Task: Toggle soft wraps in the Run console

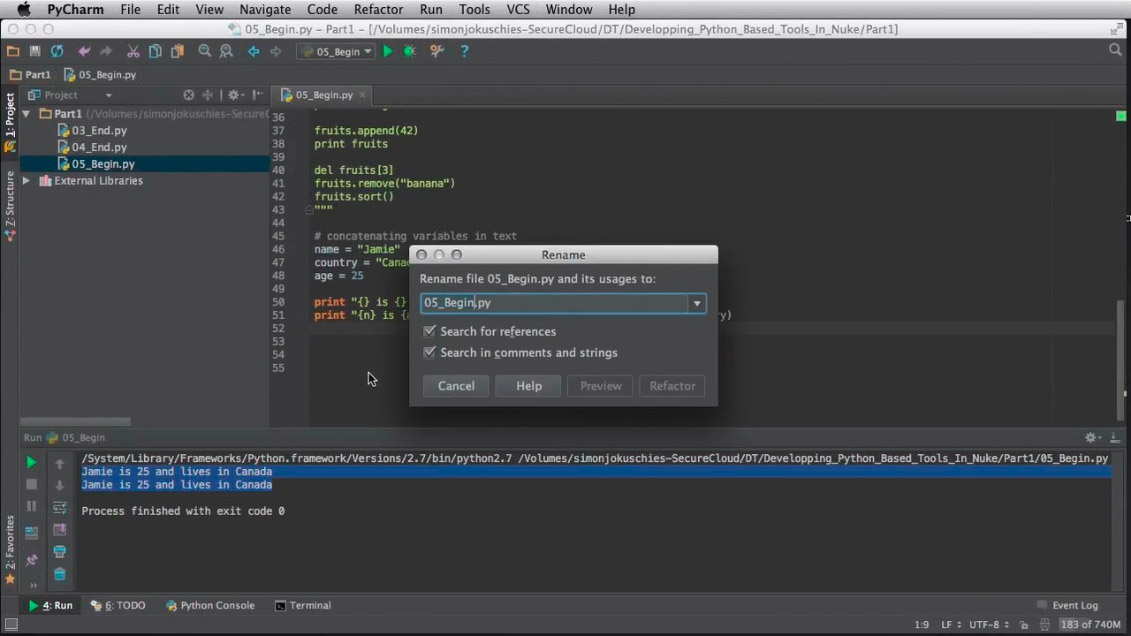Action: click(x=60, y=508)
